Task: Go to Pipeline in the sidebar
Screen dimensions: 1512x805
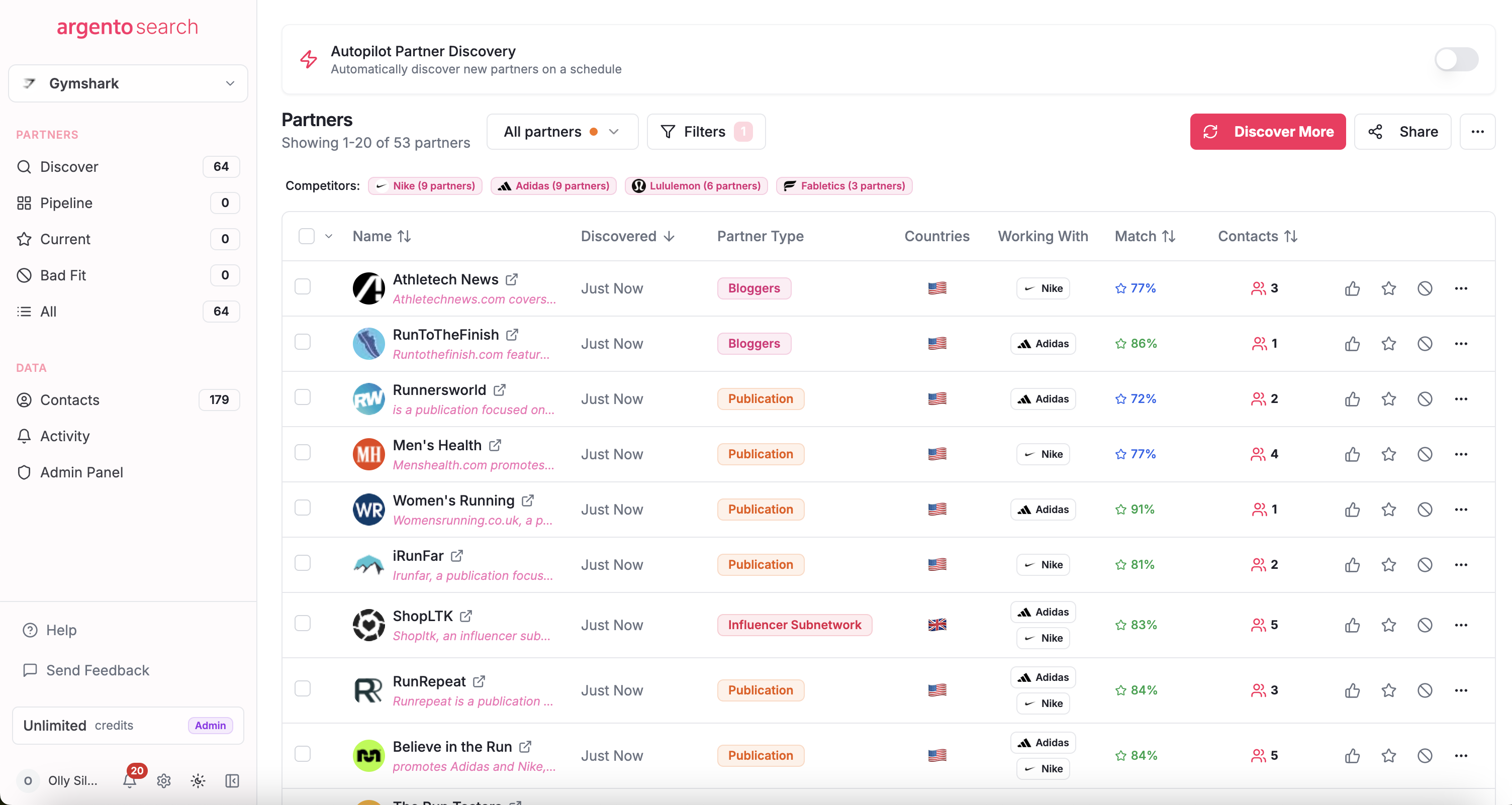Action: tap(128, 203)
